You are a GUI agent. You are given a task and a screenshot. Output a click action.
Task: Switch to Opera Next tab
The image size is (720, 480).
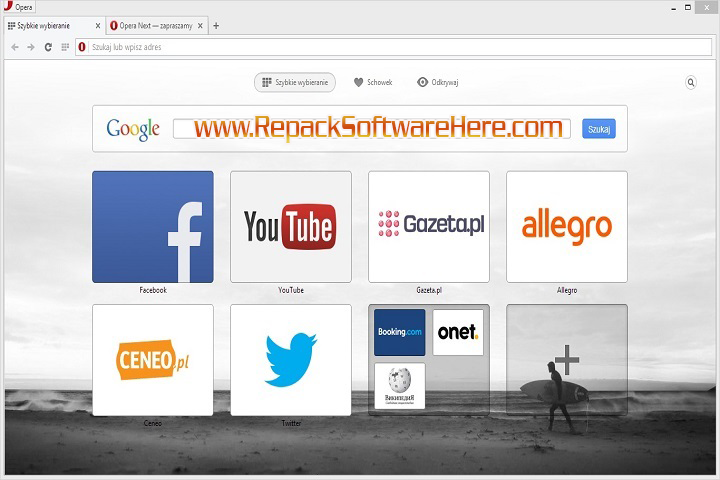[x=157, y=26]
